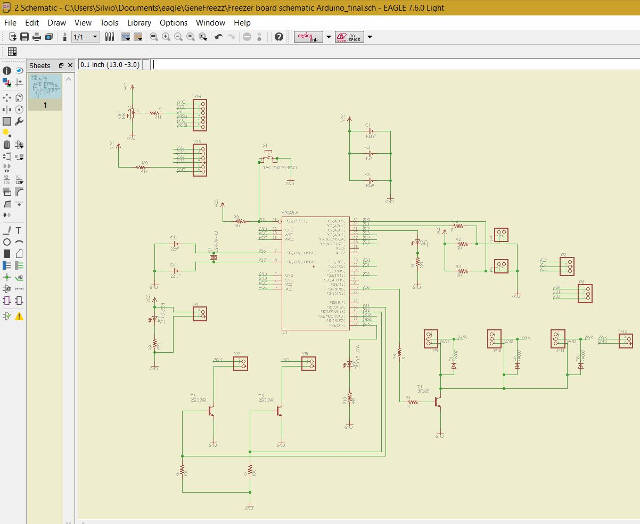Zoom in with the plus magnifier

[x=166, y=37]
